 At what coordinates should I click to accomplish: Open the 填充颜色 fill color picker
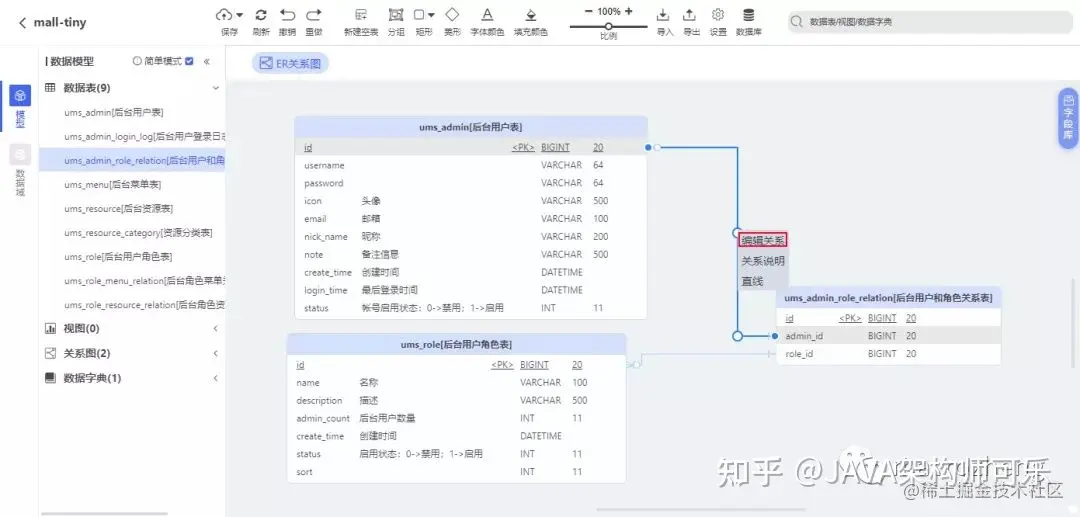click(530, 14)
